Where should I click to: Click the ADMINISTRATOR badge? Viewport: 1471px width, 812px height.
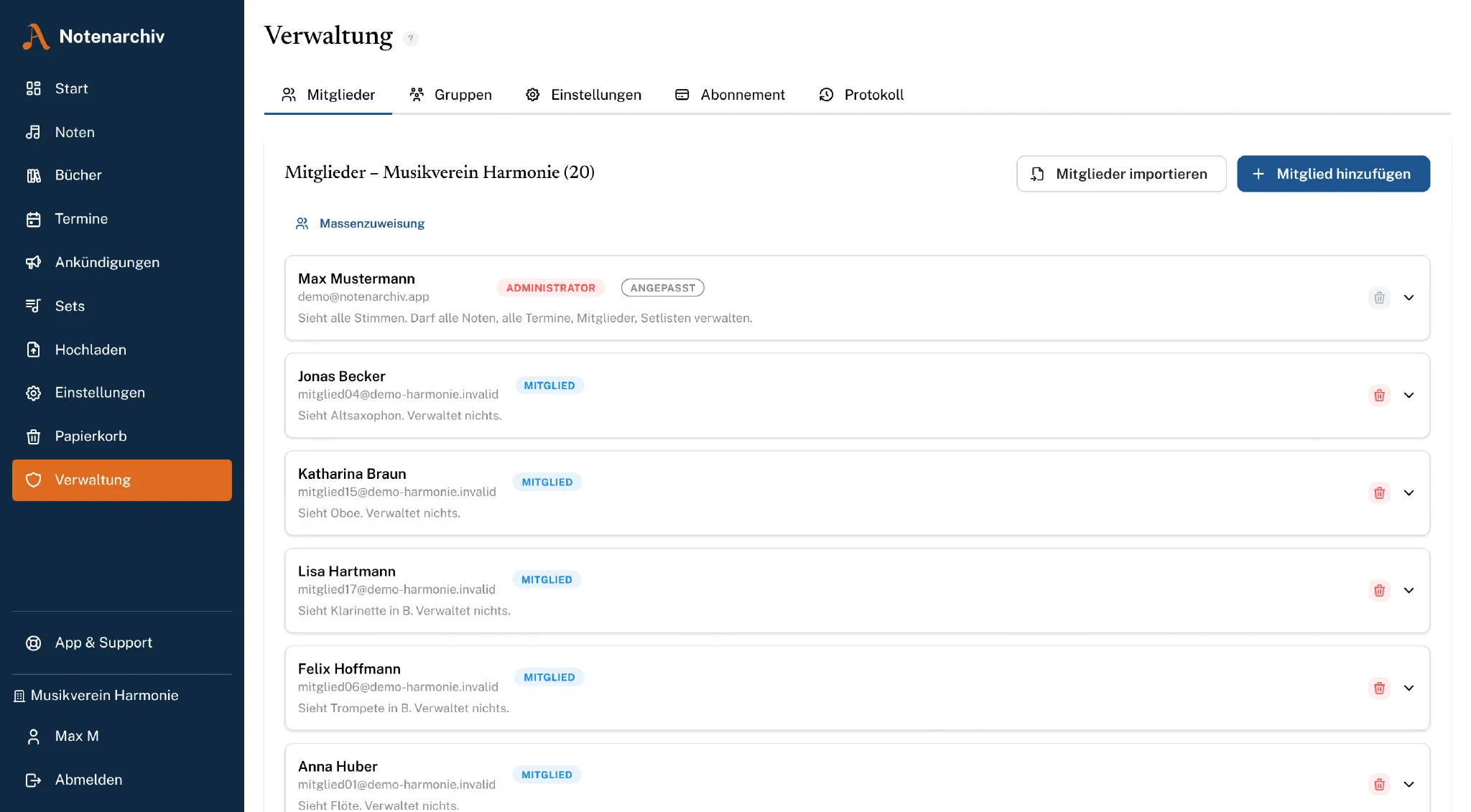[x=551, y=288]
